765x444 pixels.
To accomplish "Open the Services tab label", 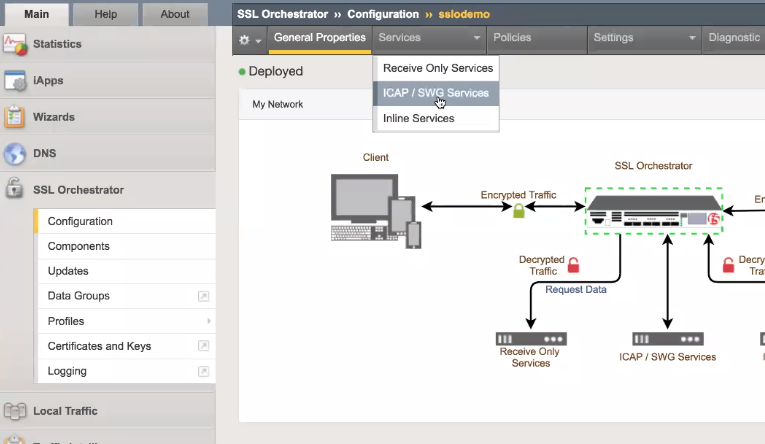I will (400, 38).
